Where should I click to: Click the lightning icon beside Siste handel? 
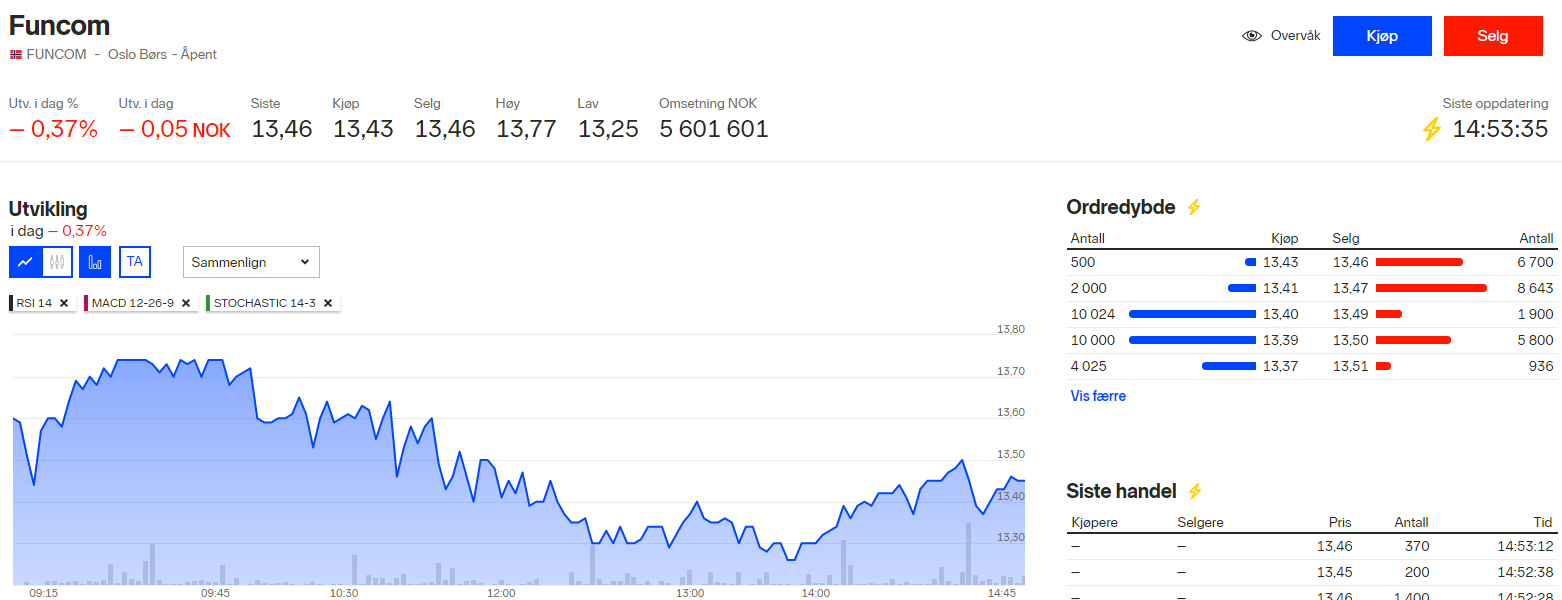[x=1193, y=491]
